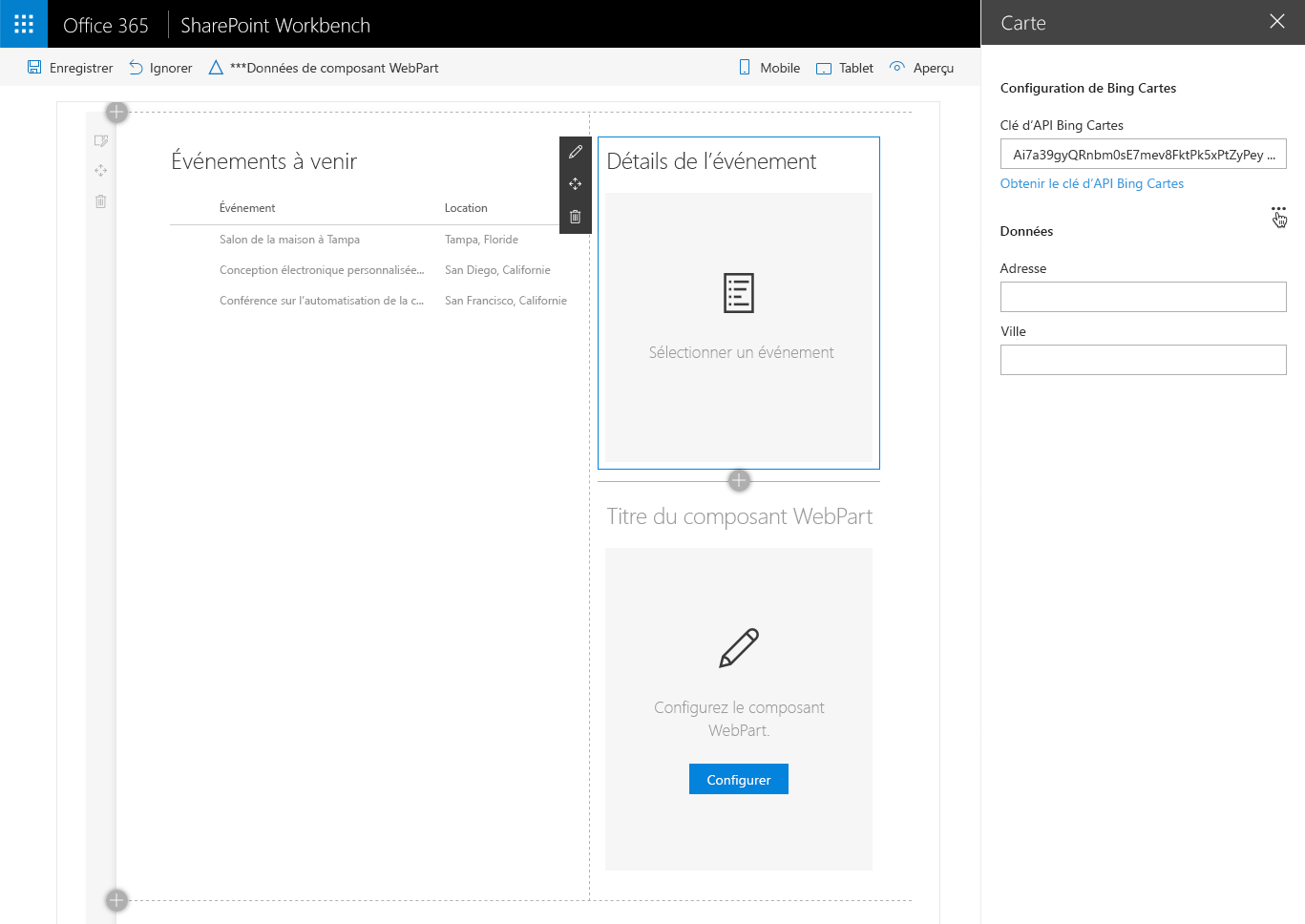The height and width of the screenshot is (924, 1305).
Task: Delete the selected web part with trash icon
Action: (575, 217)
